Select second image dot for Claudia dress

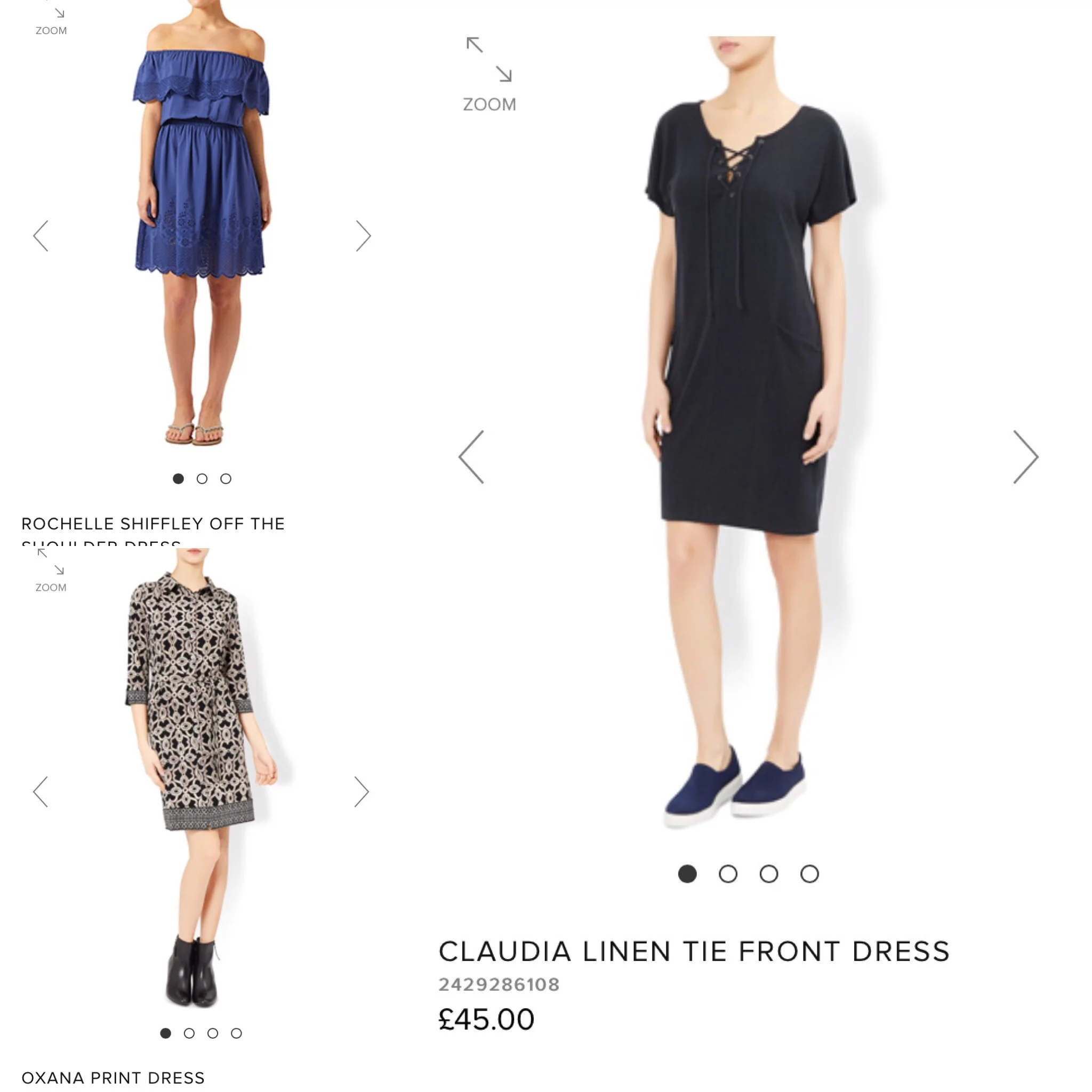[x=728, y=874]
